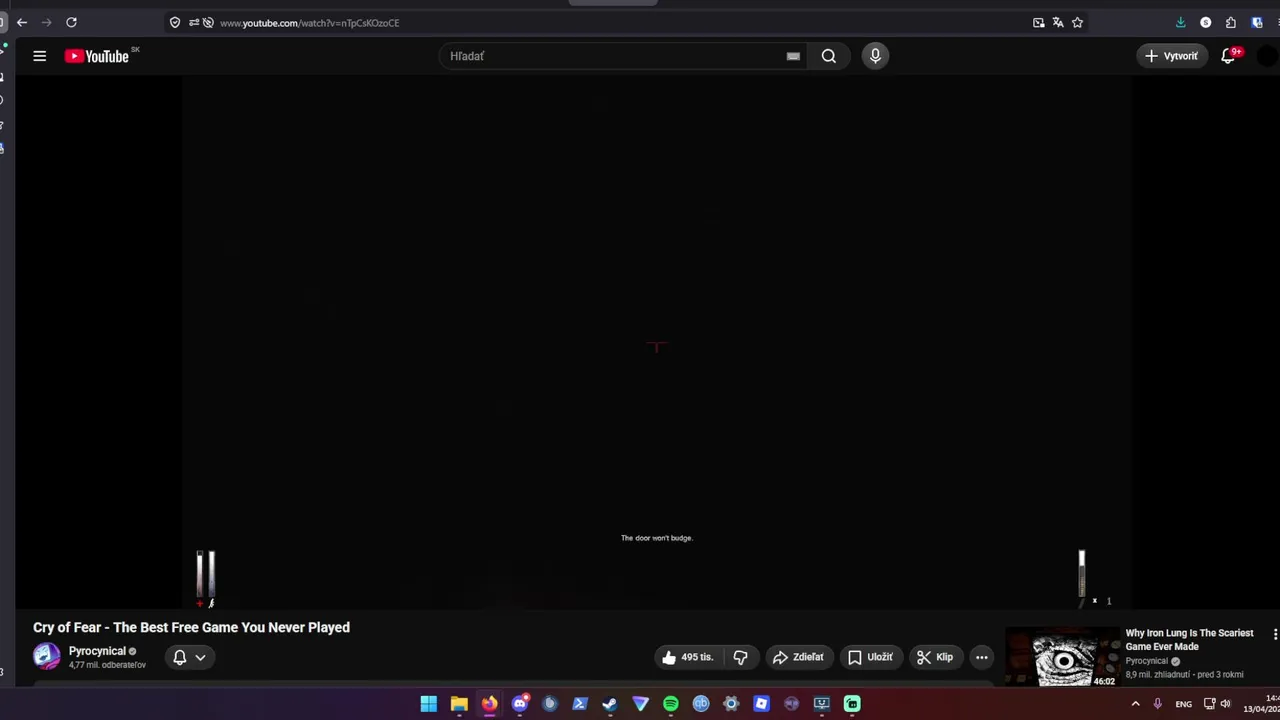
Task: Show hidden system tray icons
Action: point(1135,704)
